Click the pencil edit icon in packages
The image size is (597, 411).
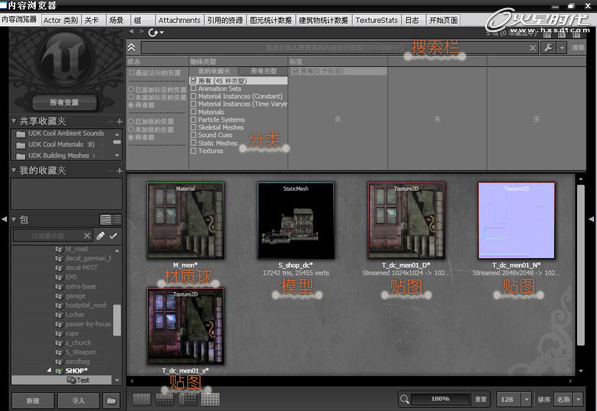click(x=101, y=236)
